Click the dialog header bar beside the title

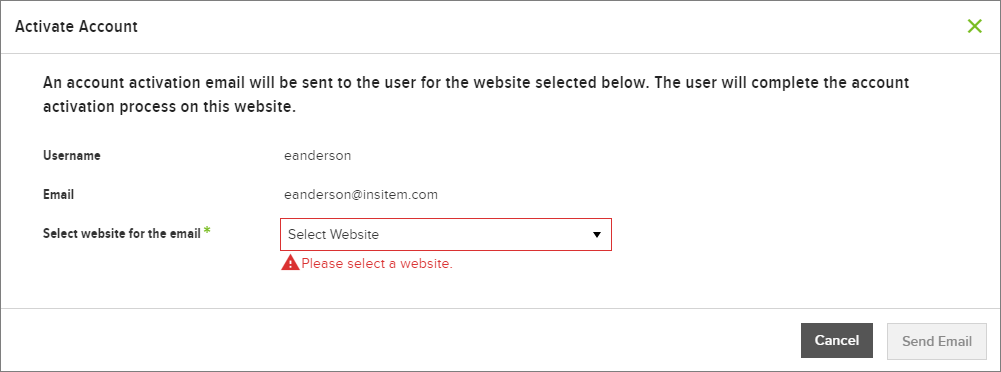549,27
